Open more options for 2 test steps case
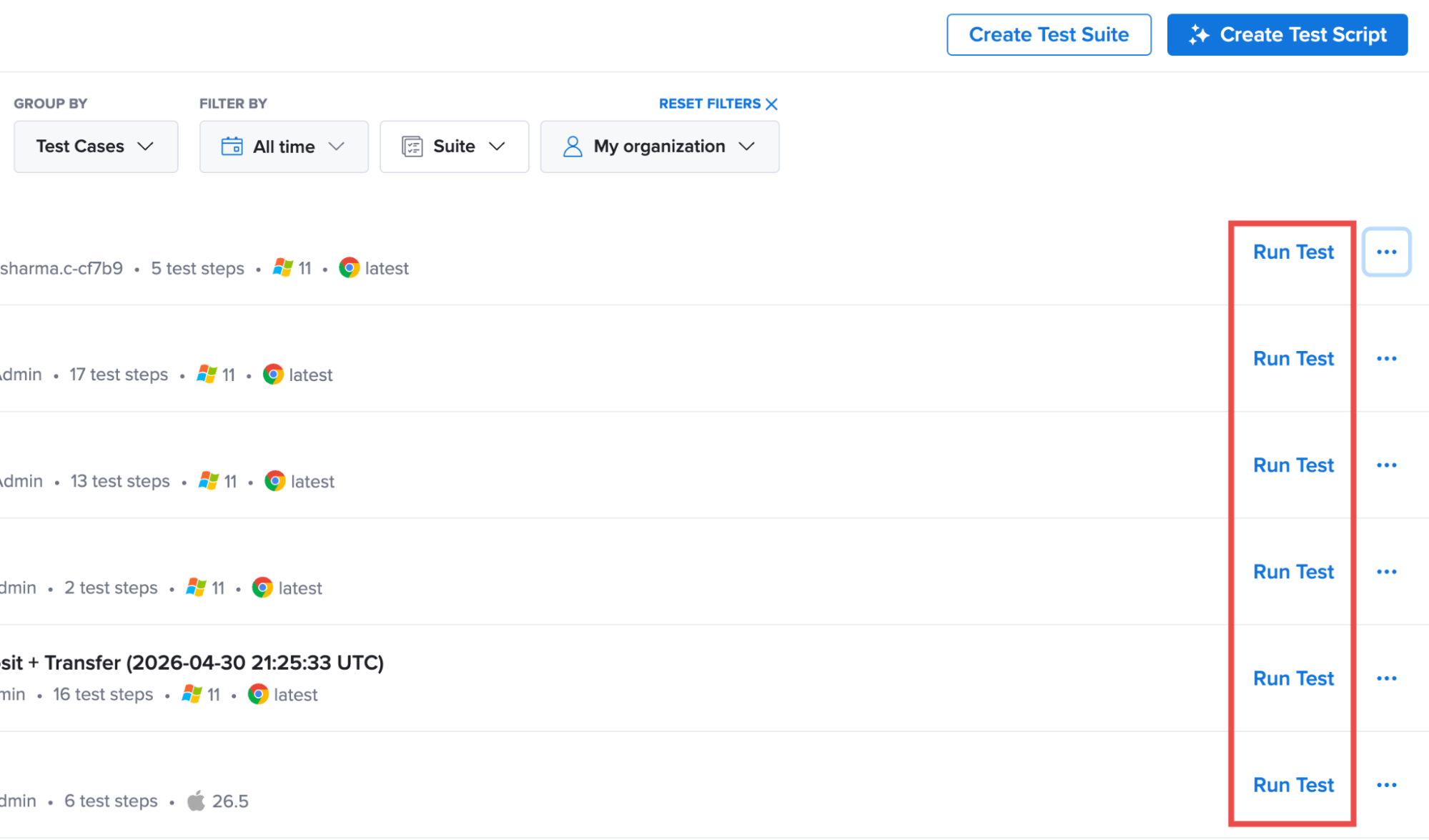The height and width of the screenshot is (840, 1429). [1386, 571]
